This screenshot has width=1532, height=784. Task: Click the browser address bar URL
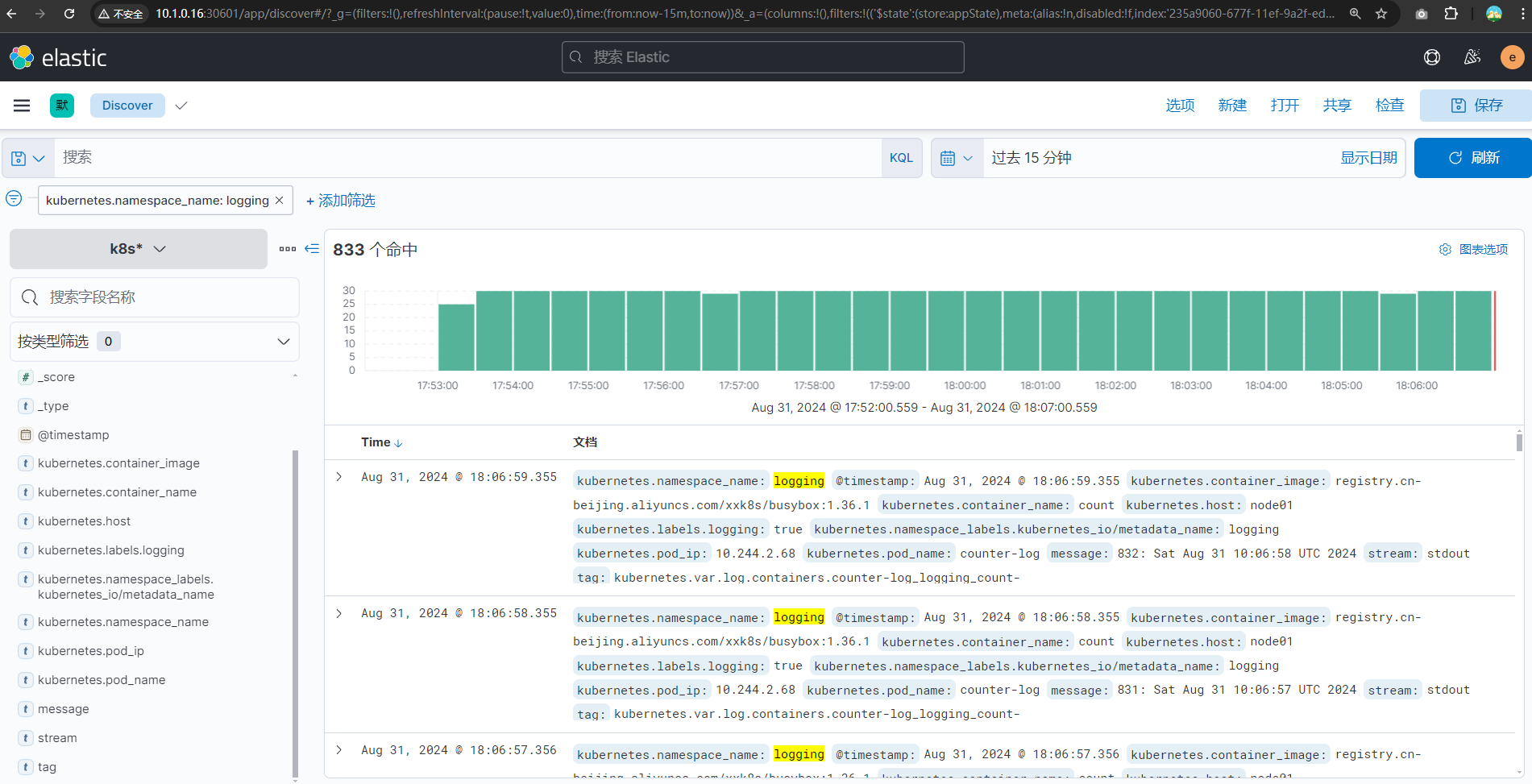click(744, 14)
